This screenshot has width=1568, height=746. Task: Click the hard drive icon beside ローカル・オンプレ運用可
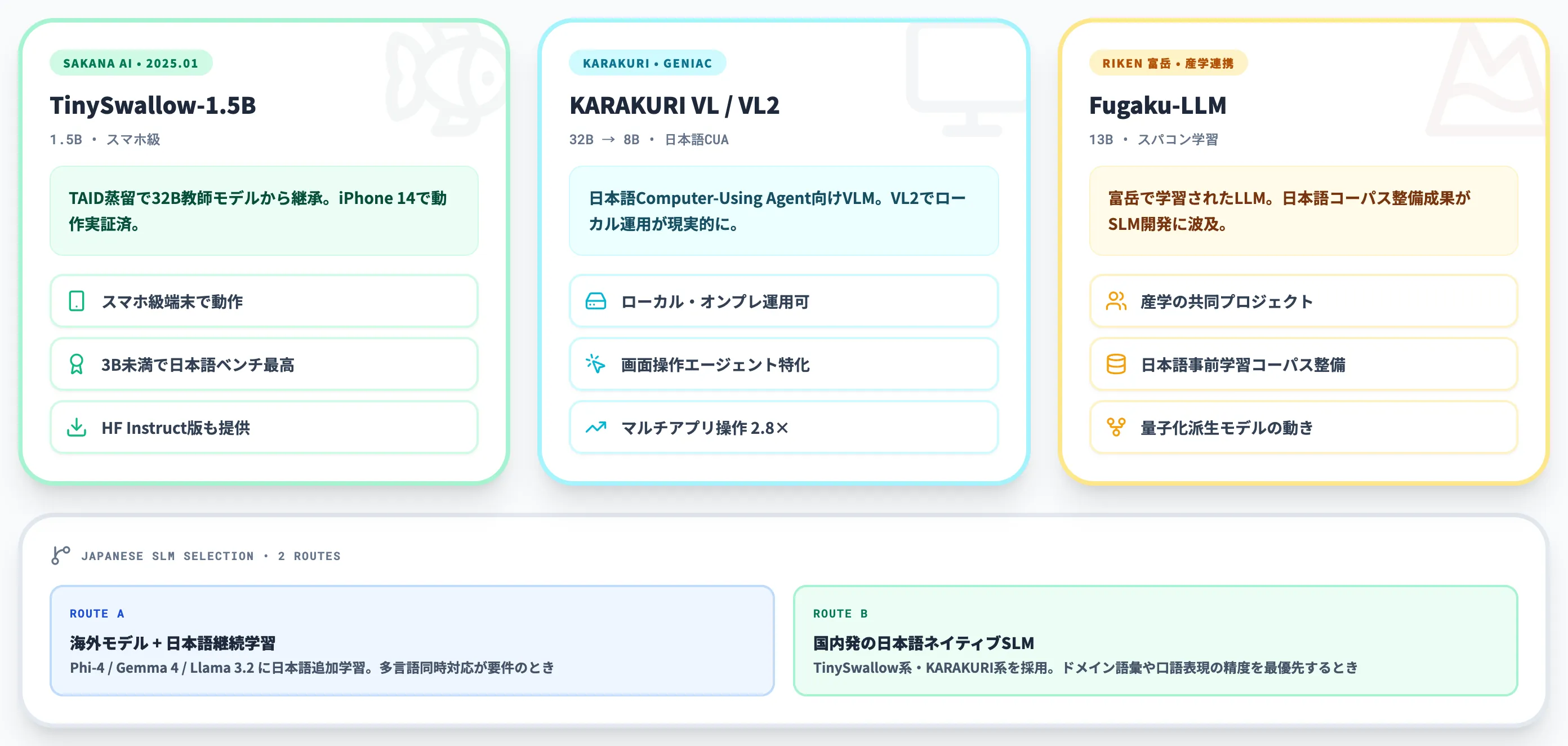(595, 301)
